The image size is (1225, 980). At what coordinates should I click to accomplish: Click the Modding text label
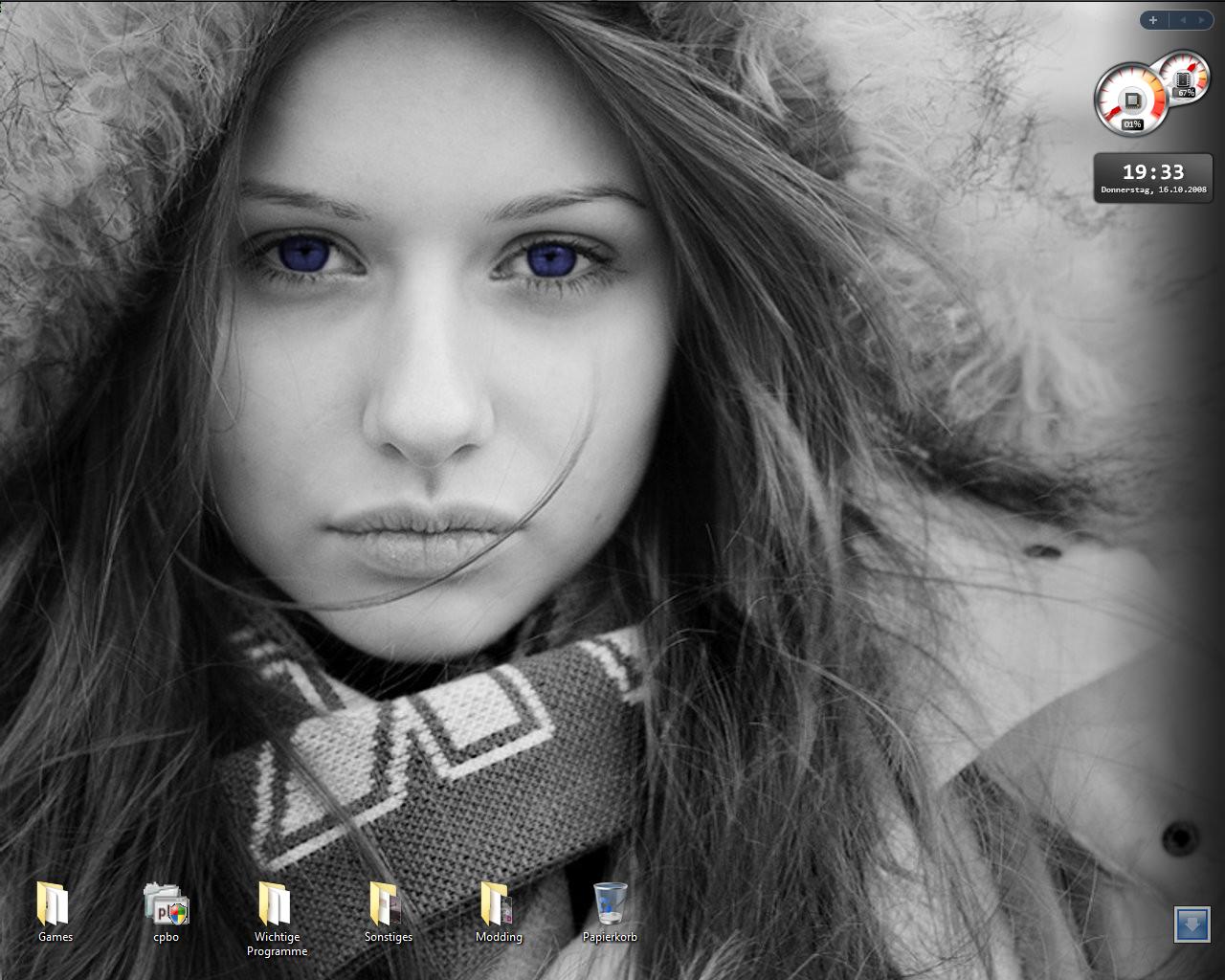coord(499,937)
